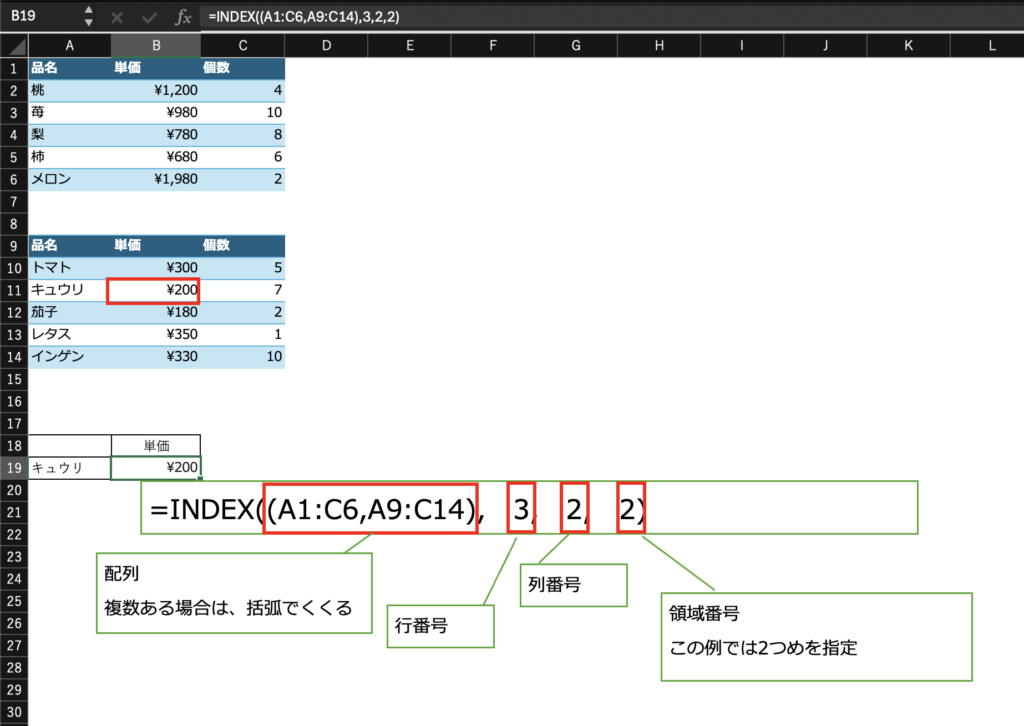Select row 11 header

(14, 290)
